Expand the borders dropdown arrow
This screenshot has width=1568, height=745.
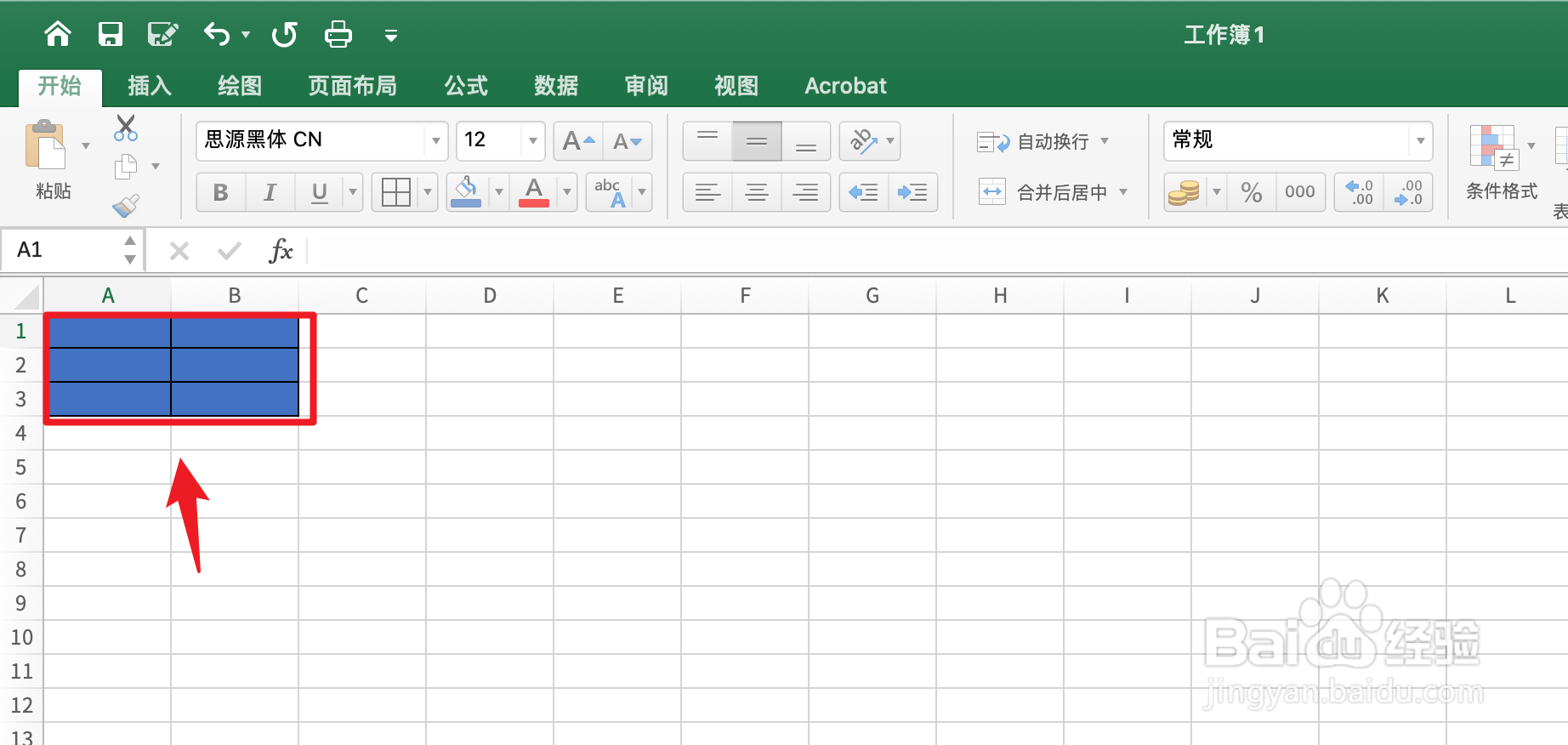click(x=428, y=192)
